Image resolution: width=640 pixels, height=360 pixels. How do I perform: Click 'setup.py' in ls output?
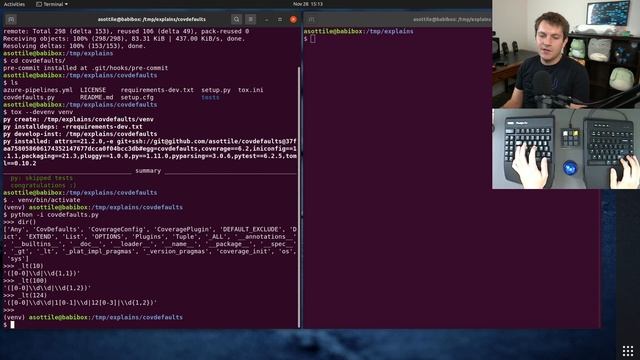click(x=216, y=90)
